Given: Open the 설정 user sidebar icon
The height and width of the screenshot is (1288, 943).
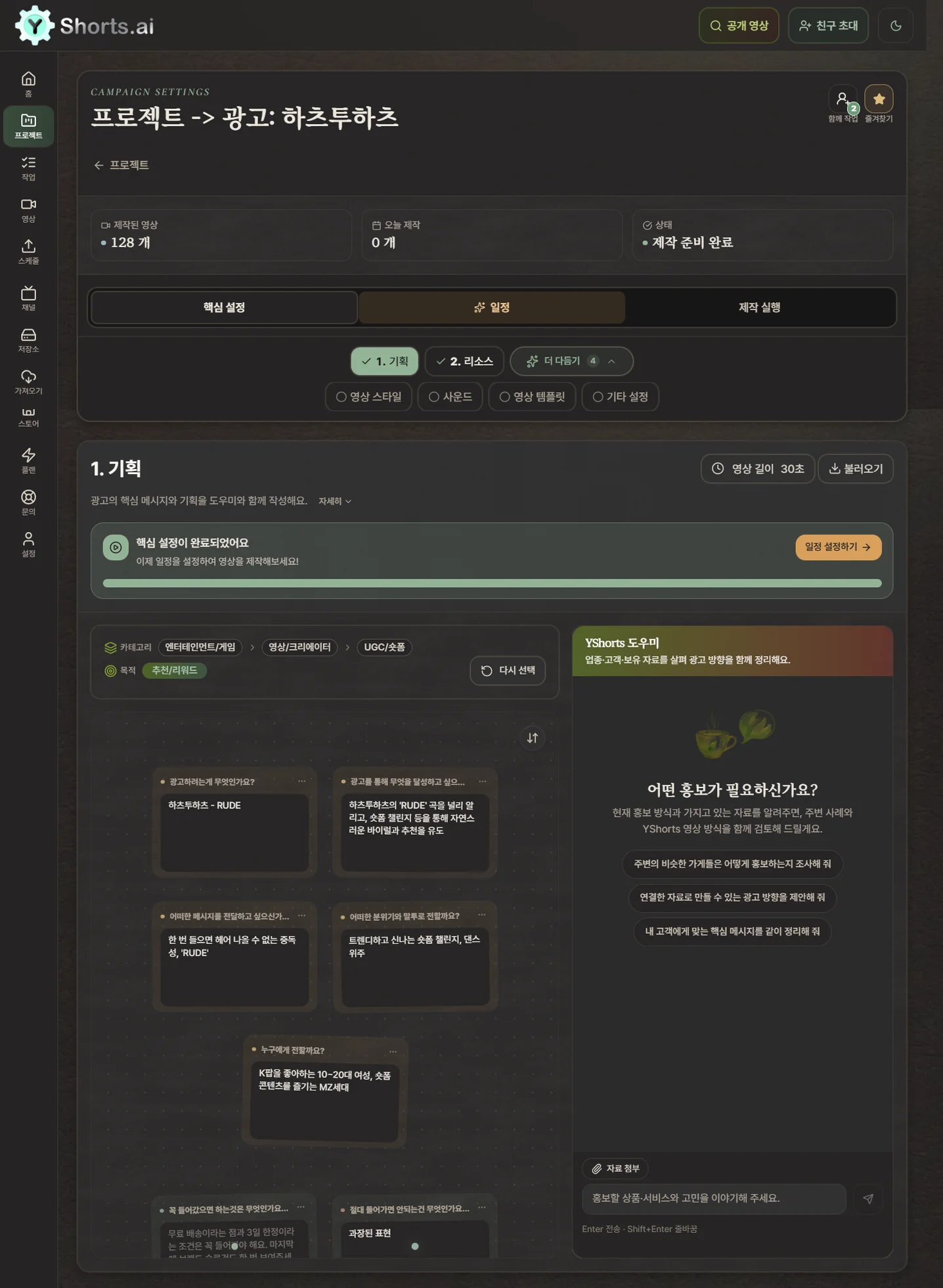Looking at the screenshot, I should pos(28,544).
